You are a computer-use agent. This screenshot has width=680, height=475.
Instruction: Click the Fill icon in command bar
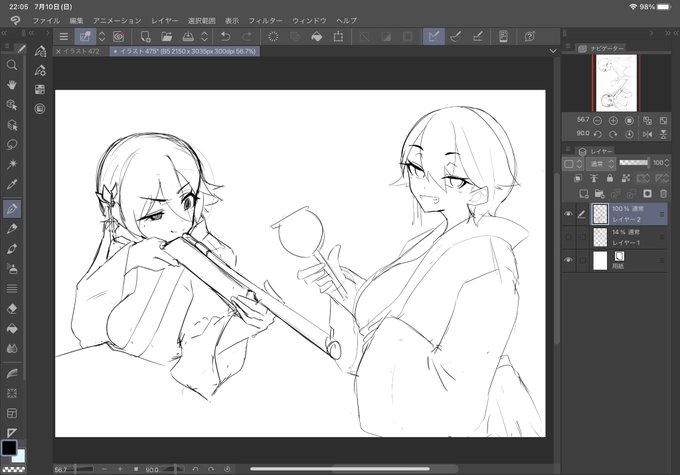click(x=317, y=36)
